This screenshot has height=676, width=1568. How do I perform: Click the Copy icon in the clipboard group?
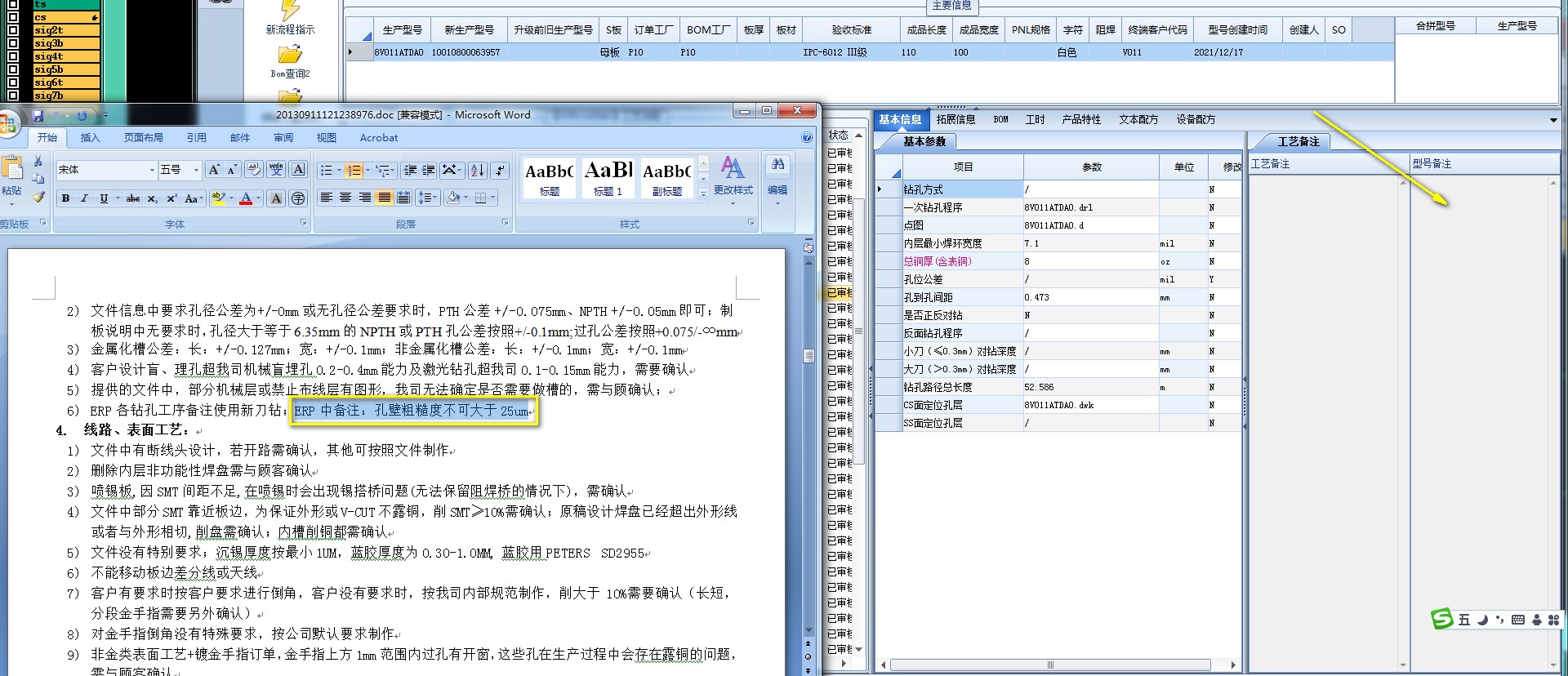pos(38,179)
